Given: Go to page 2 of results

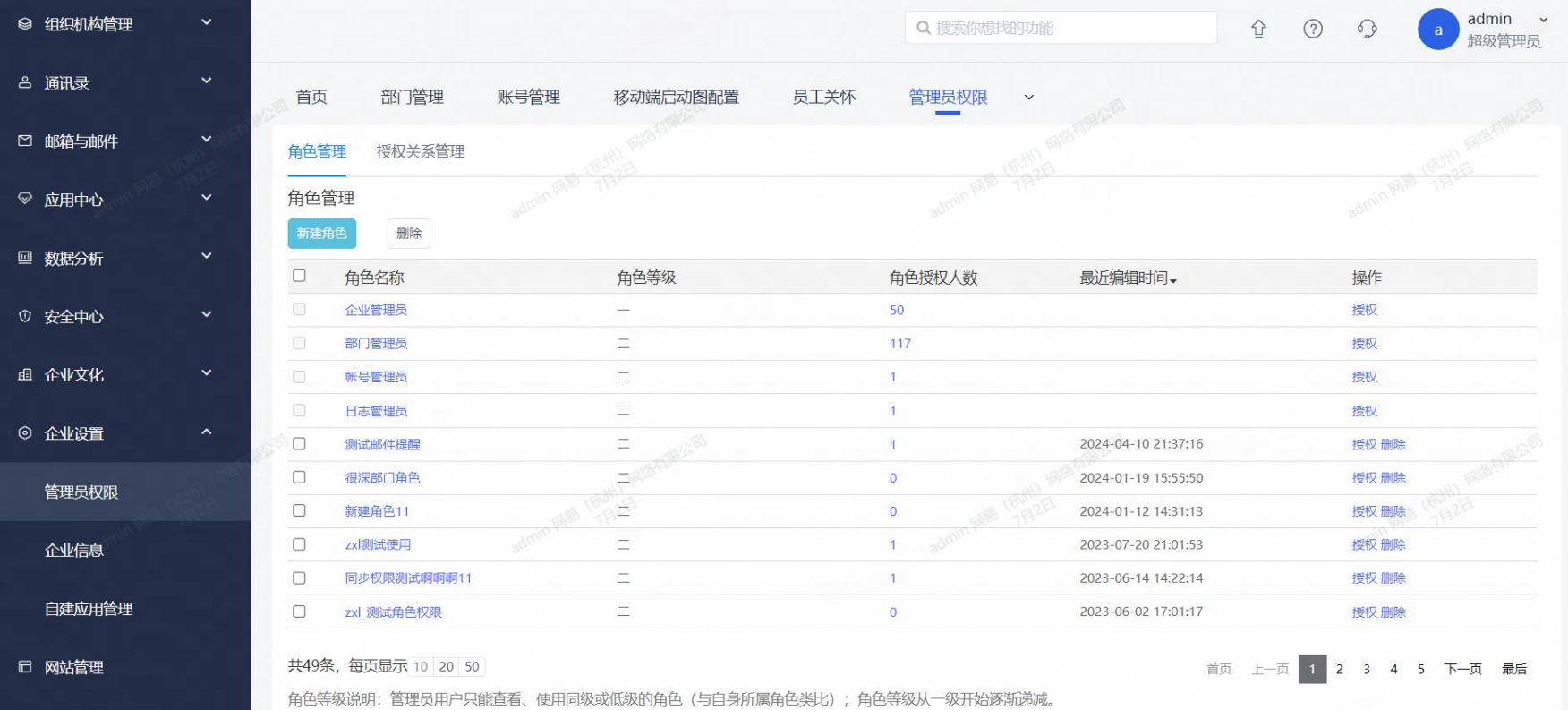Looking at the screenshot, I should point(1340,669).
